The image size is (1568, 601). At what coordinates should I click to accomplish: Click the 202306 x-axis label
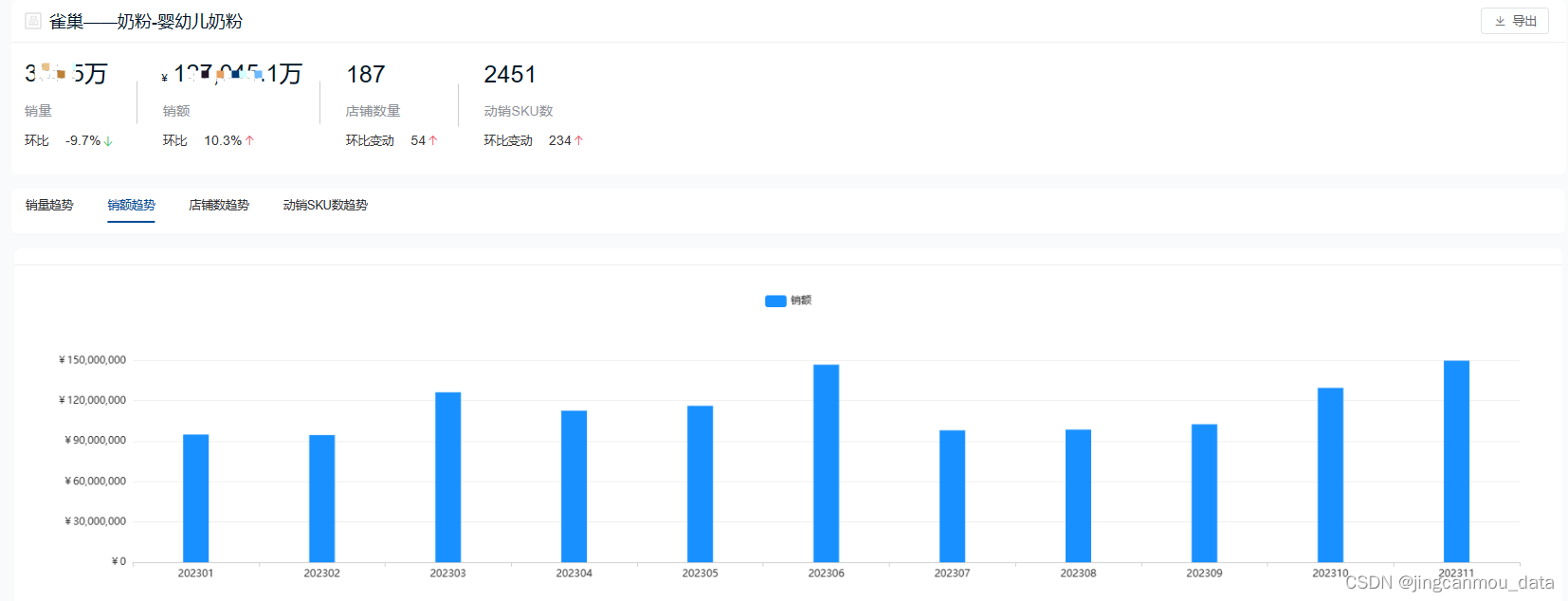pyautogui.click(x=826, y=574)
